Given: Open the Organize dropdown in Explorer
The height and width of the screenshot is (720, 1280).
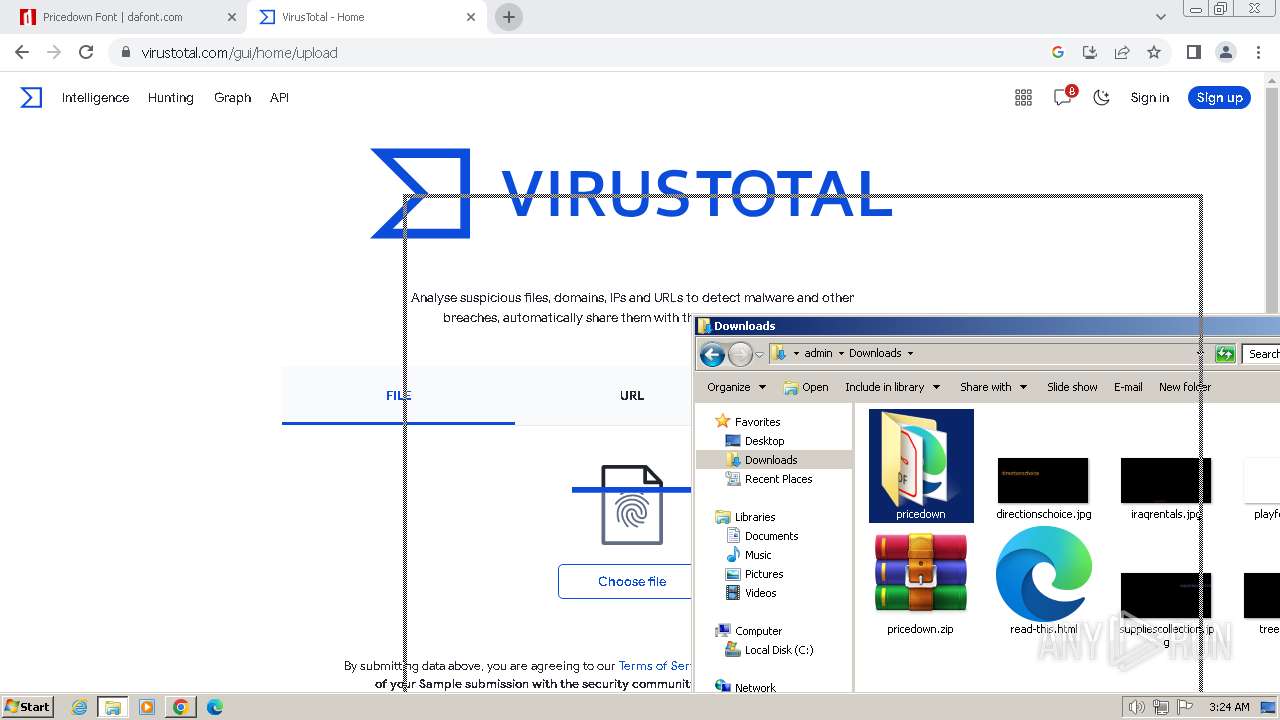Looking at the screenshot, I should 736,387.
